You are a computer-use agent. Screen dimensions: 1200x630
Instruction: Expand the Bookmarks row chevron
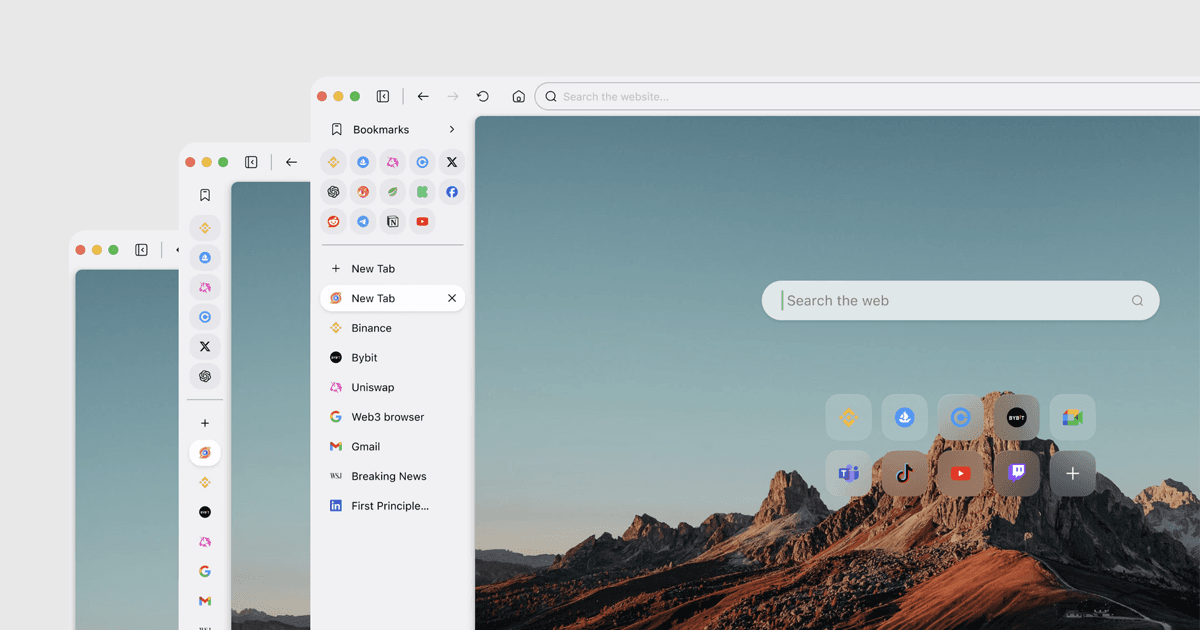452,129
